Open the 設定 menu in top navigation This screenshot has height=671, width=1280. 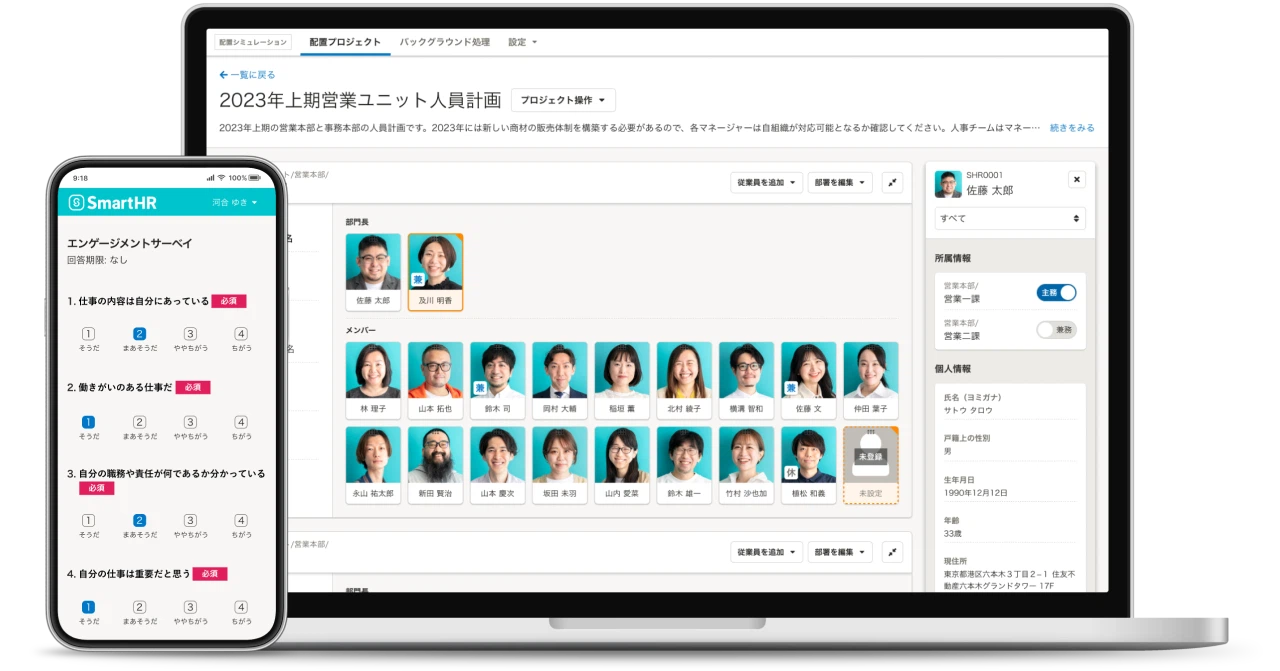click(x=522, y=42)
